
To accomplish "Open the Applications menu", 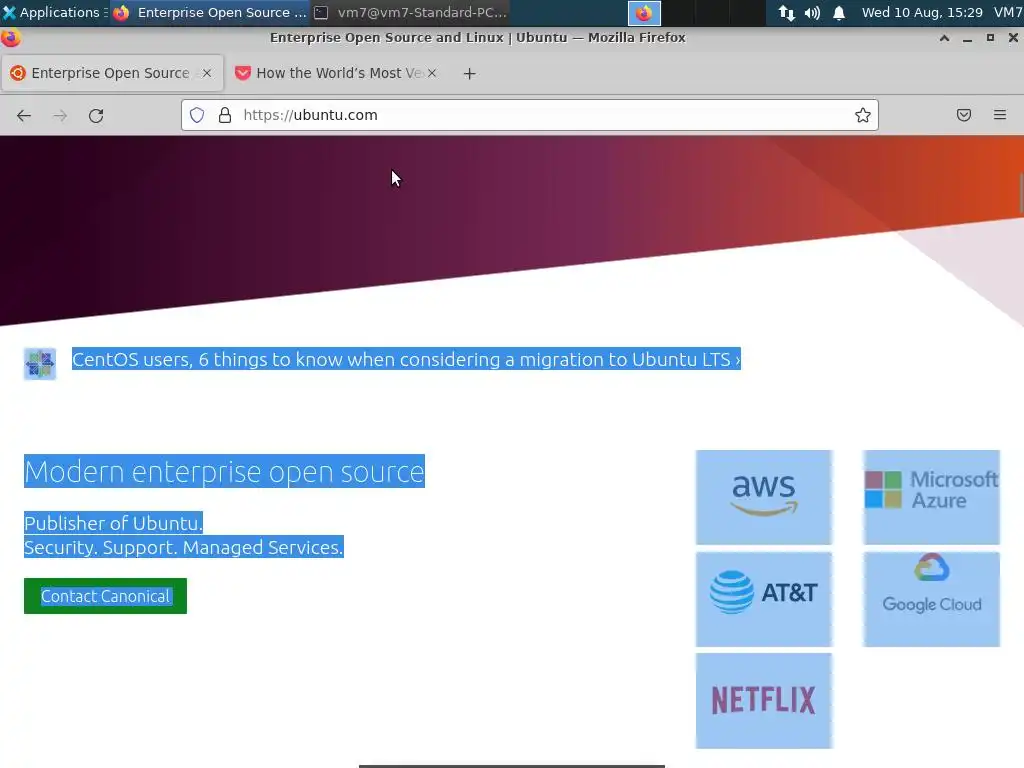I will point(52,12).
